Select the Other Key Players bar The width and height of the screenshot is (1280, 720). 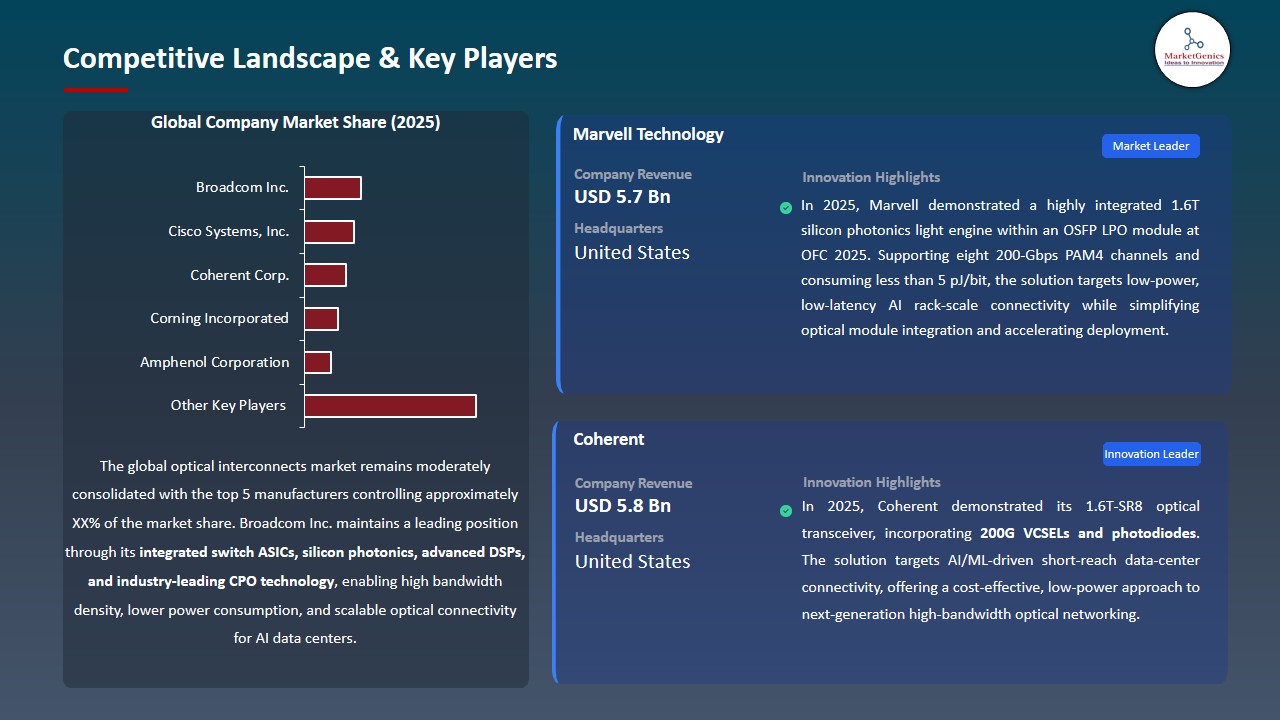390,406
